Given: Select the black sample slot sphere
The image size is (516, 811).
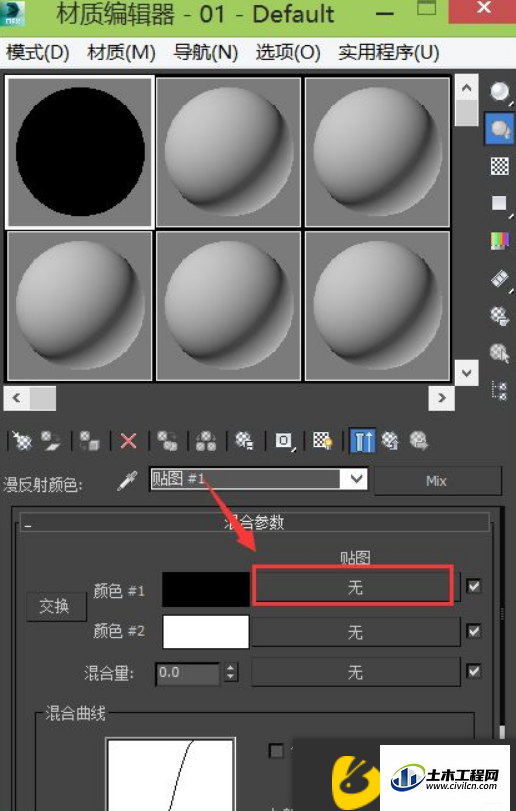Looking at the screenshot, I should point(80,152).
